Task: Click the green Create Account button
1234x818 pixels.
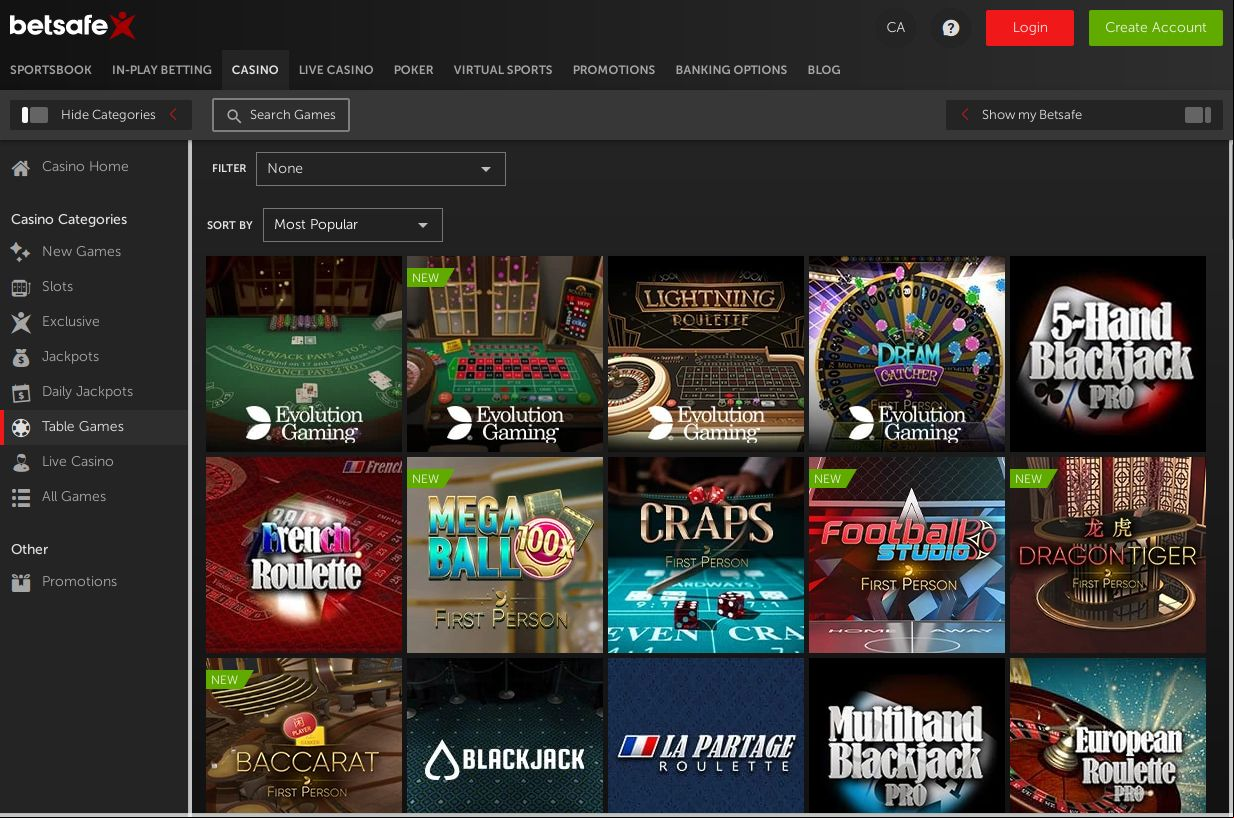Action: [1156, 28]
